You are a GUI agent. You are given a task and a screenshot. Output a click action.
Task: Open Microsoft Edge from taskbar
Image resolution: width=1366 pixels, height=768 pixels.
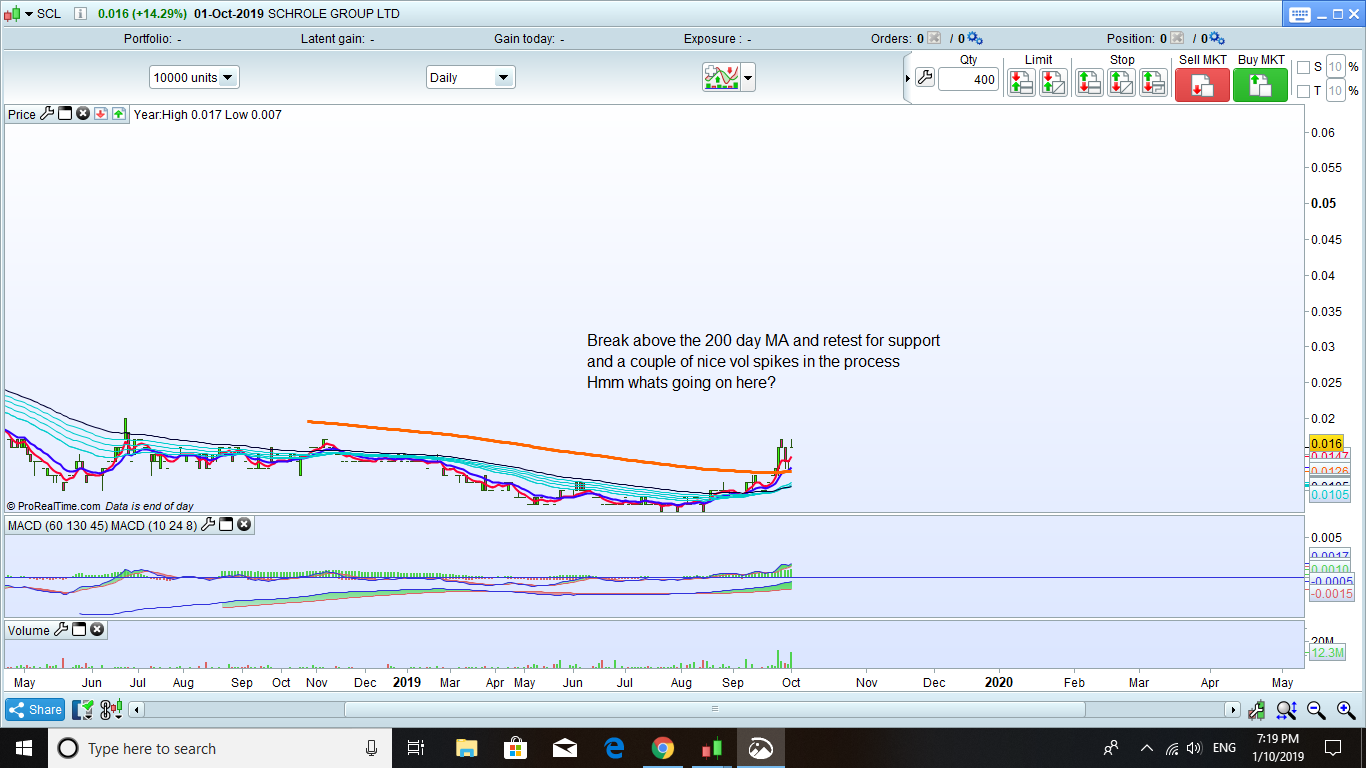(614, 748)
